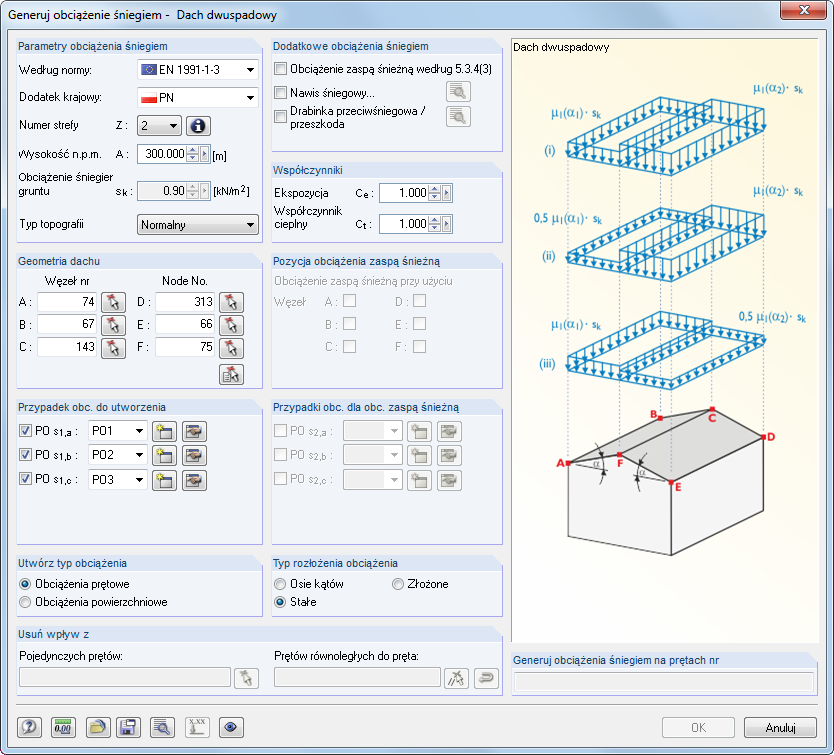The width and height of the screenshot is (834, 755).
Task: Open Typ topografii Normalny dropdown
Action: pyautogui.click(x=198, y=225)
